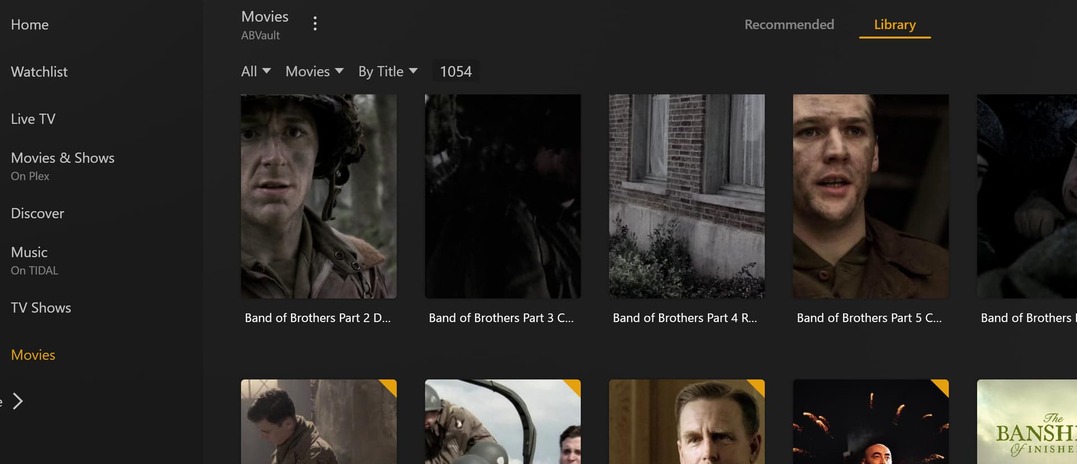
Task: Open Watchlist in the sidebar
Action: point(39,71)
